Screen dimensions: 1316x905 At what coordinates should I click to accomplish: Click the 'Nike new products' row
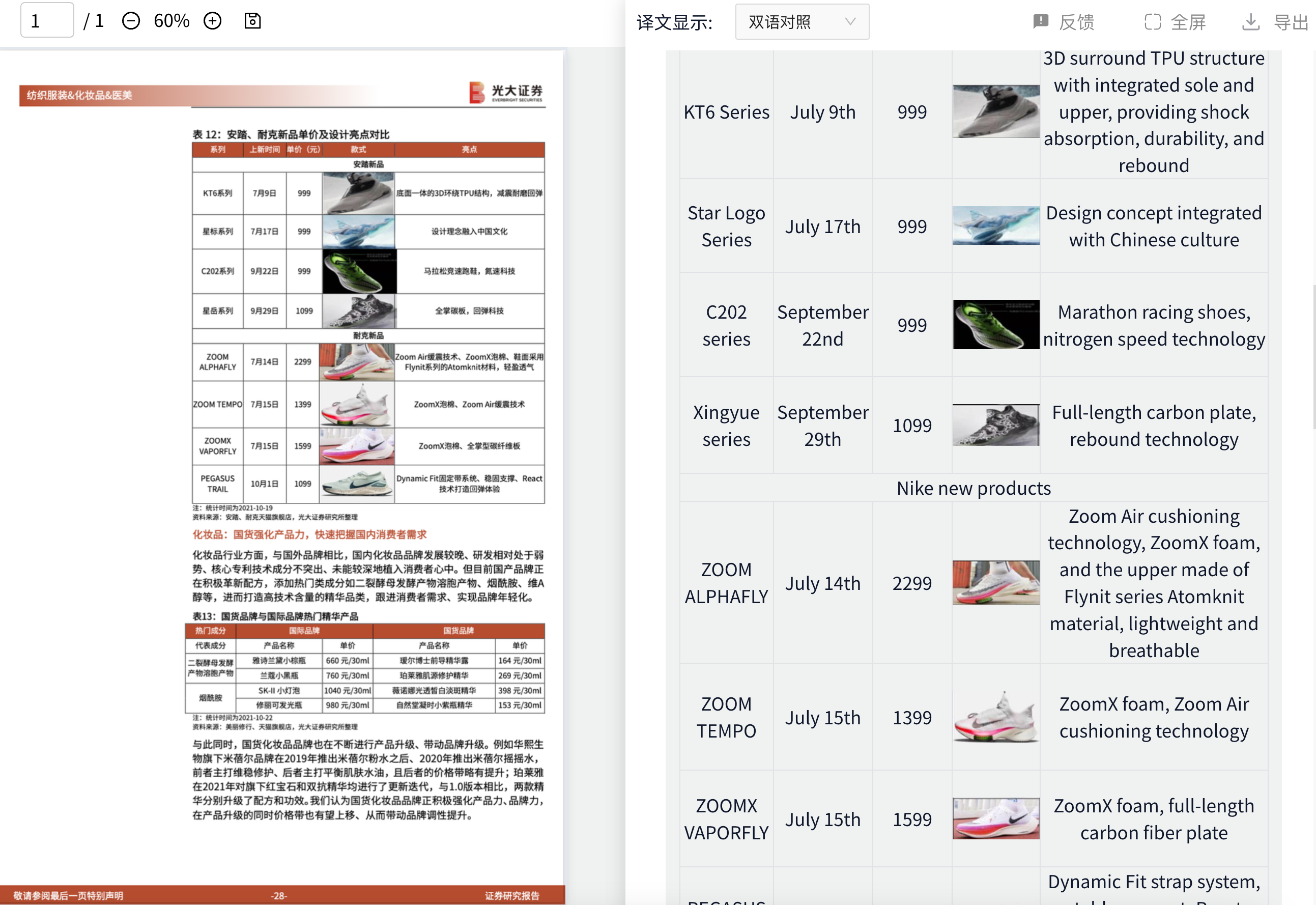[974, 488]
